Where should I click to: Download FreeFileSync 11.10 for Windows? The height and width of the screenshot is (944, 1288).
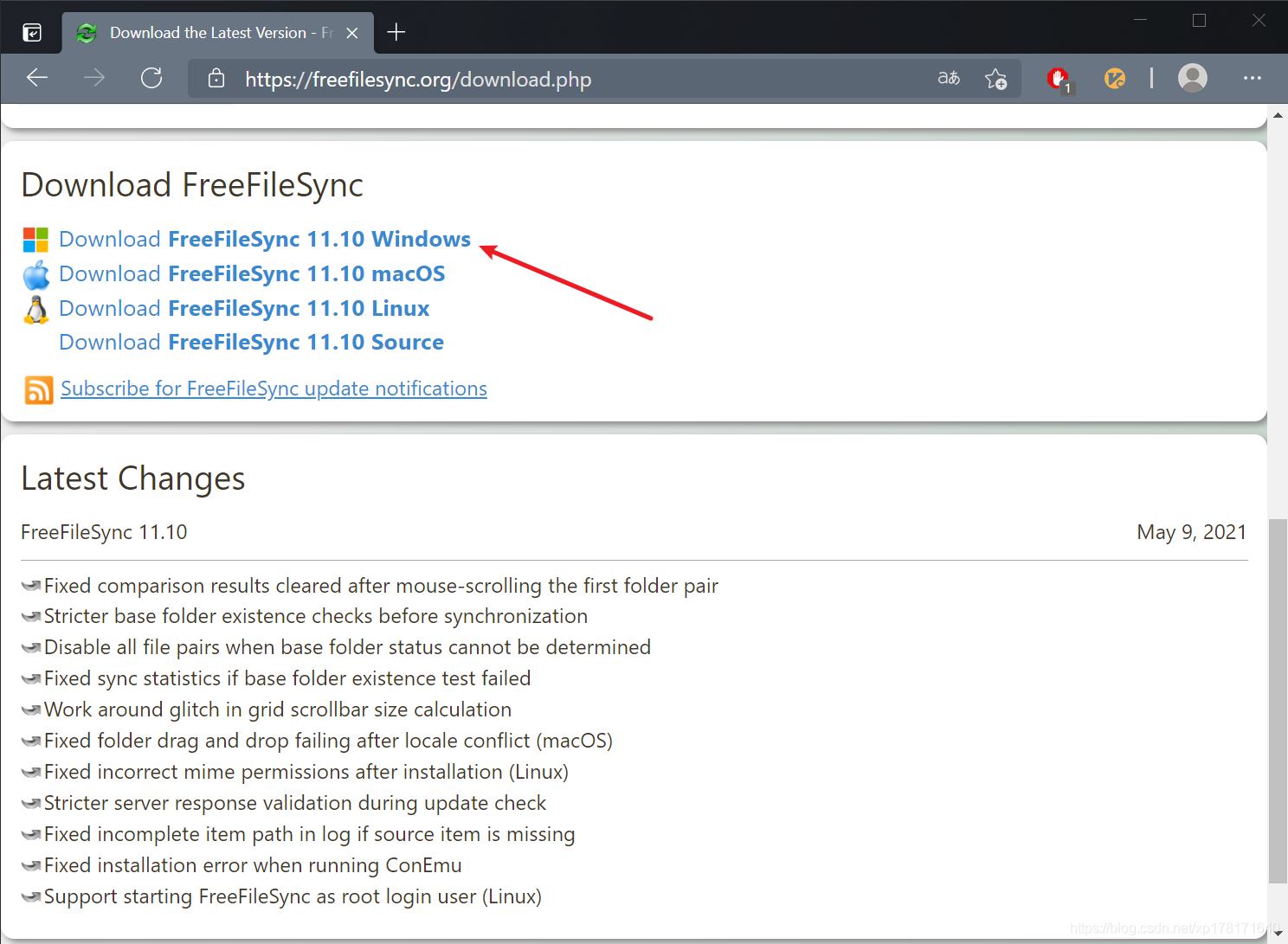point(265,239)
